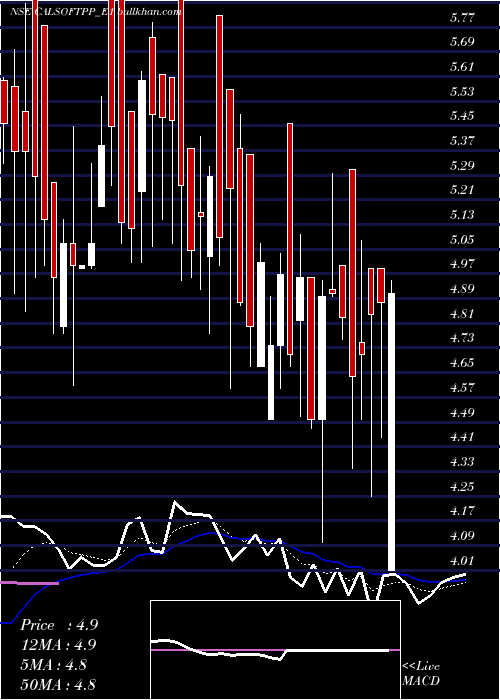Click the 5.77 price axis label

click(462, 18)
